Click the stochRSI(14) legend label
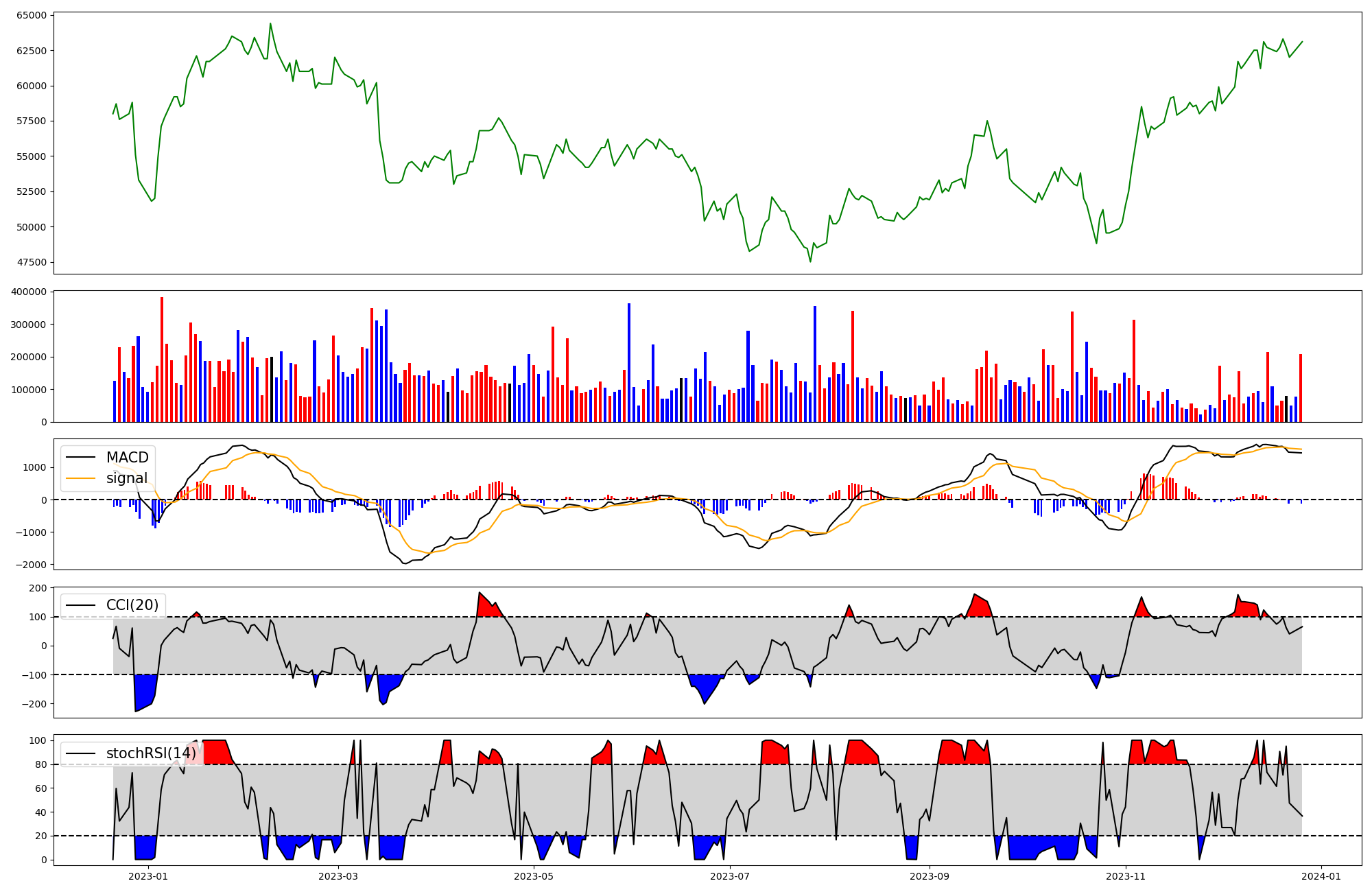 151,753
